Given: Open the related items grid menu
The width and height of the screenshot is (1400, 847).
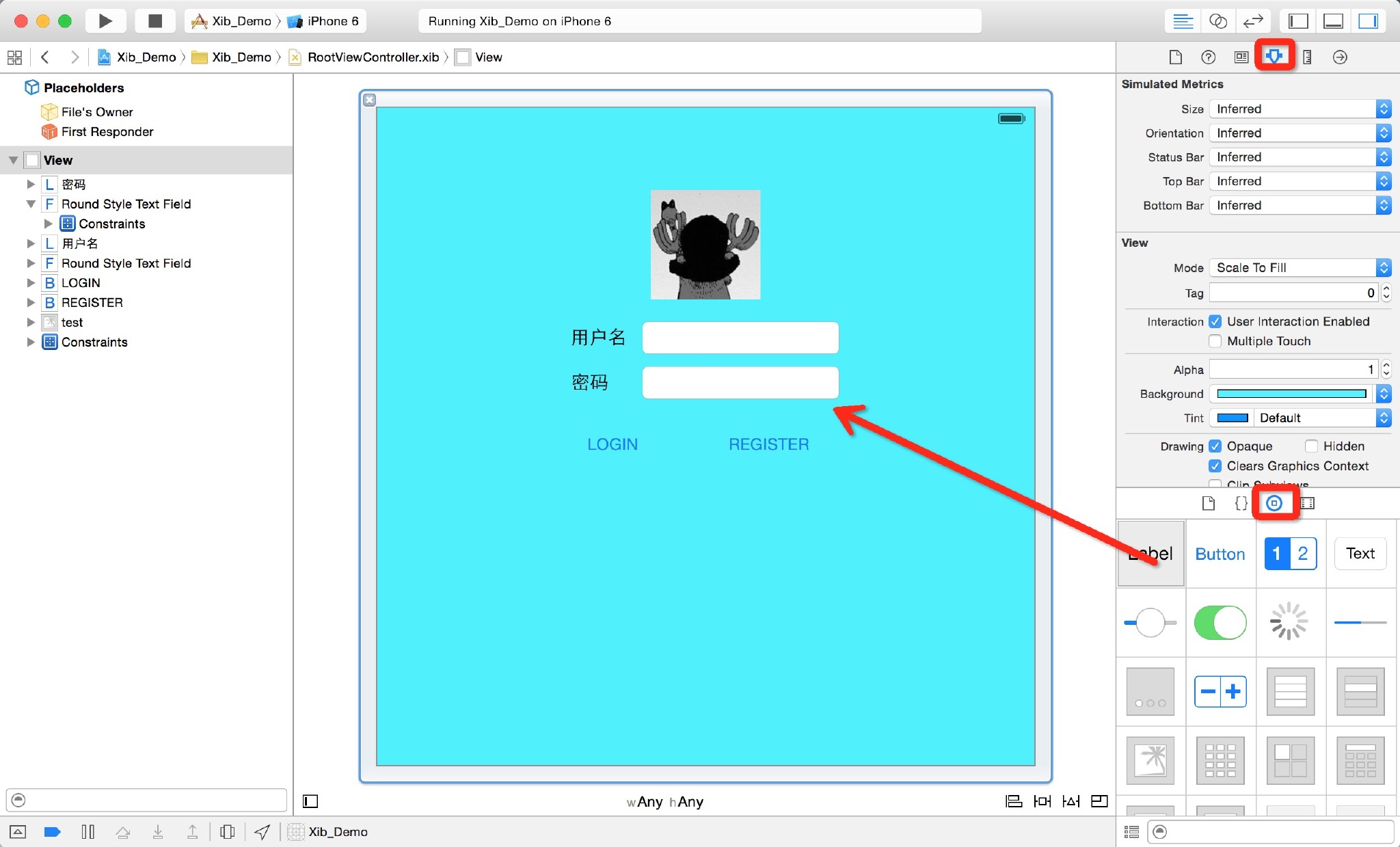Looking at the screenshot, I should pos(14,57).
